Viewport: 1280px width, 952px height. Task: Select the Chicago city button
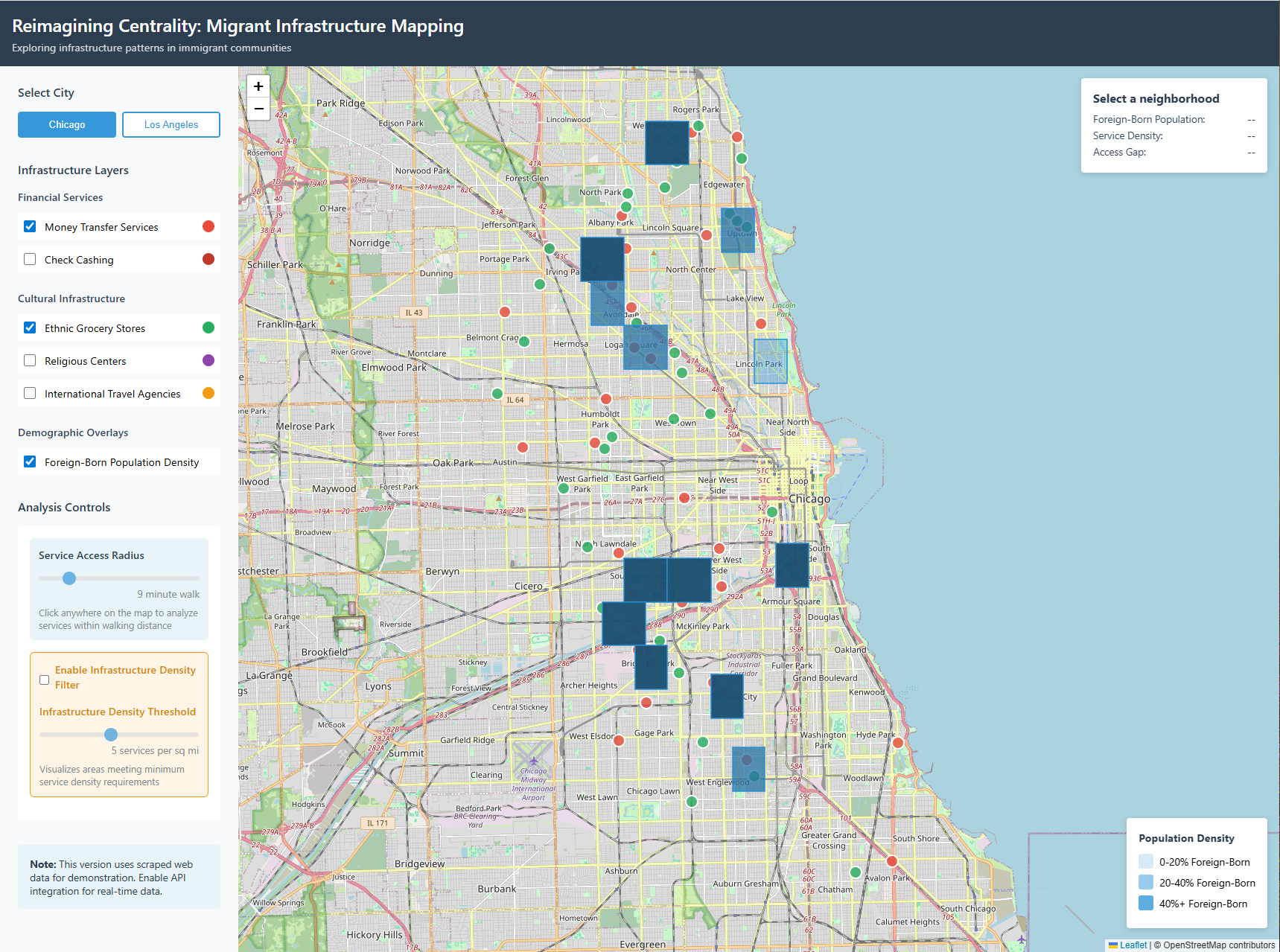click(67, 124)
